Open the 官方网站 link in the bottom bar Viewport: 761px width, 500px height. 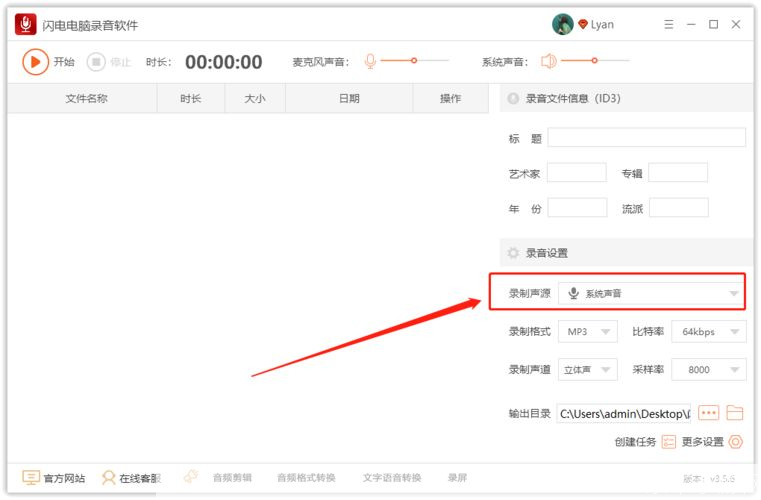click(54, 478)
